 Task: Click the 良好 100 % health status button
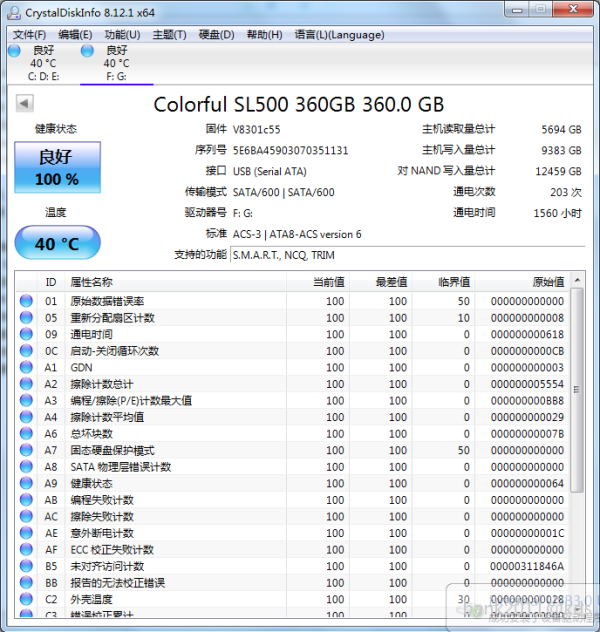coord(58,167)
